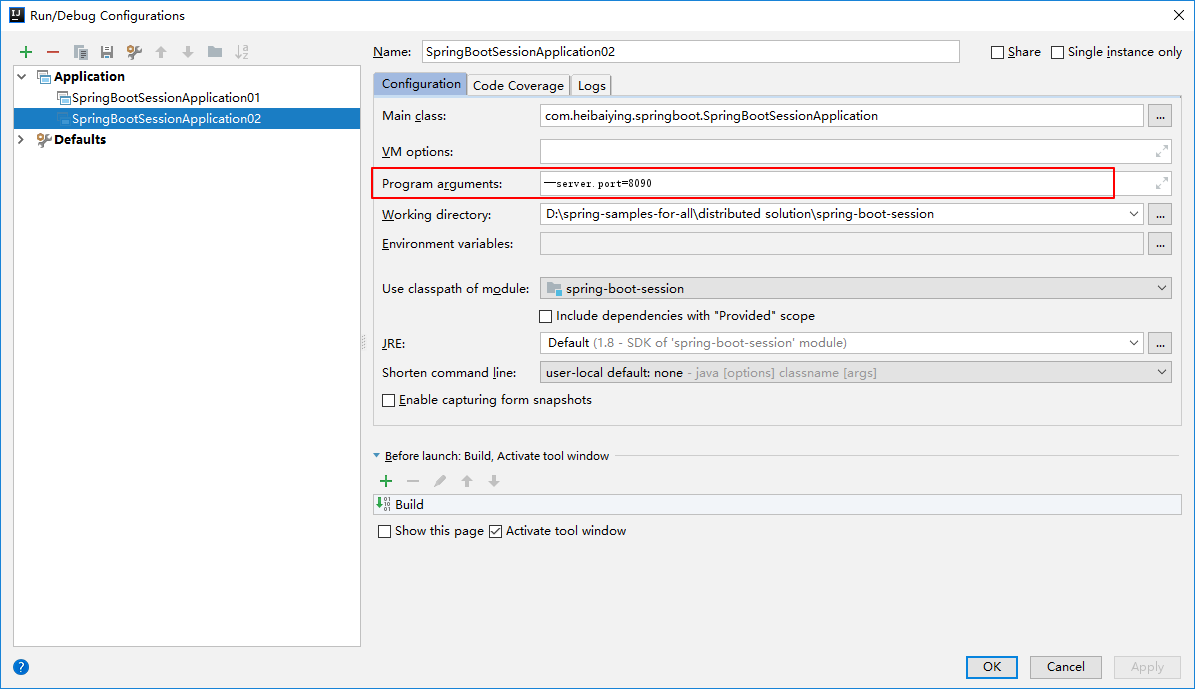Click the add before launch task icon

point(386,481)
